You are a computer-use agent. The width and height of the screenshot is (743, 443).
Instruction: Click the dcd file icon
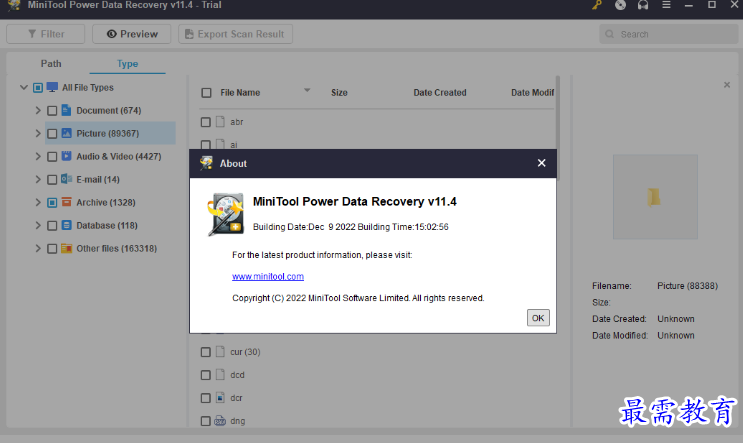[220, 374]
